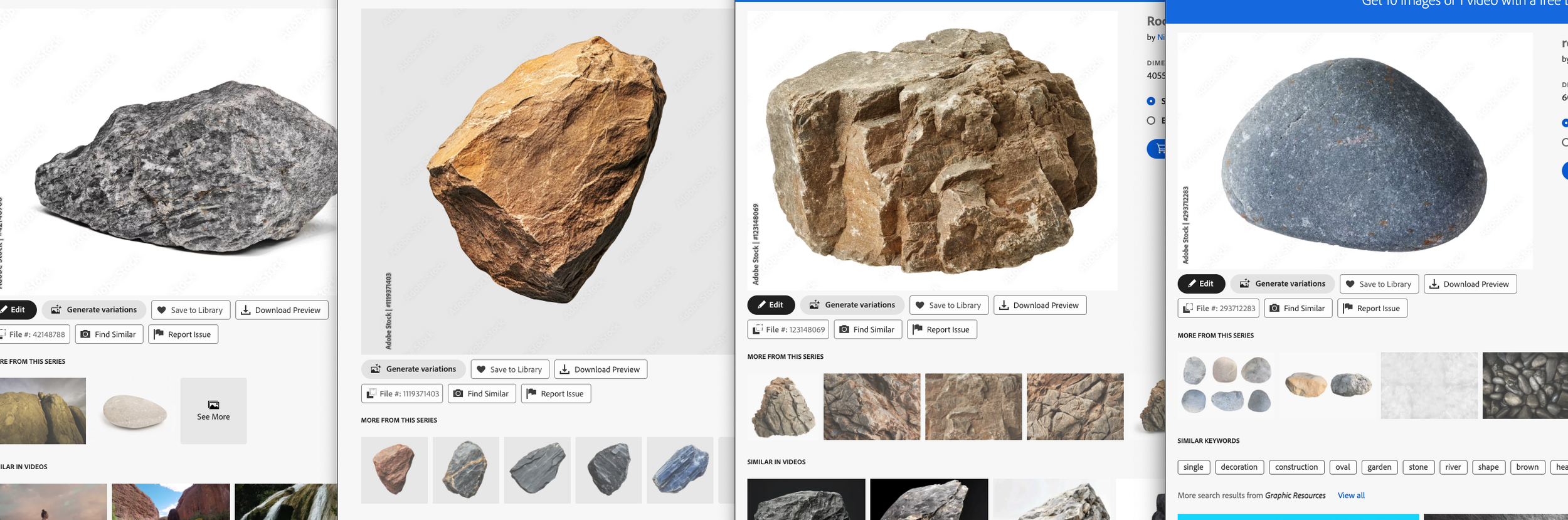Viewport: 1568px width, 520px height.
Task: Save the orange rock to Library
Action: pos(510,369)
